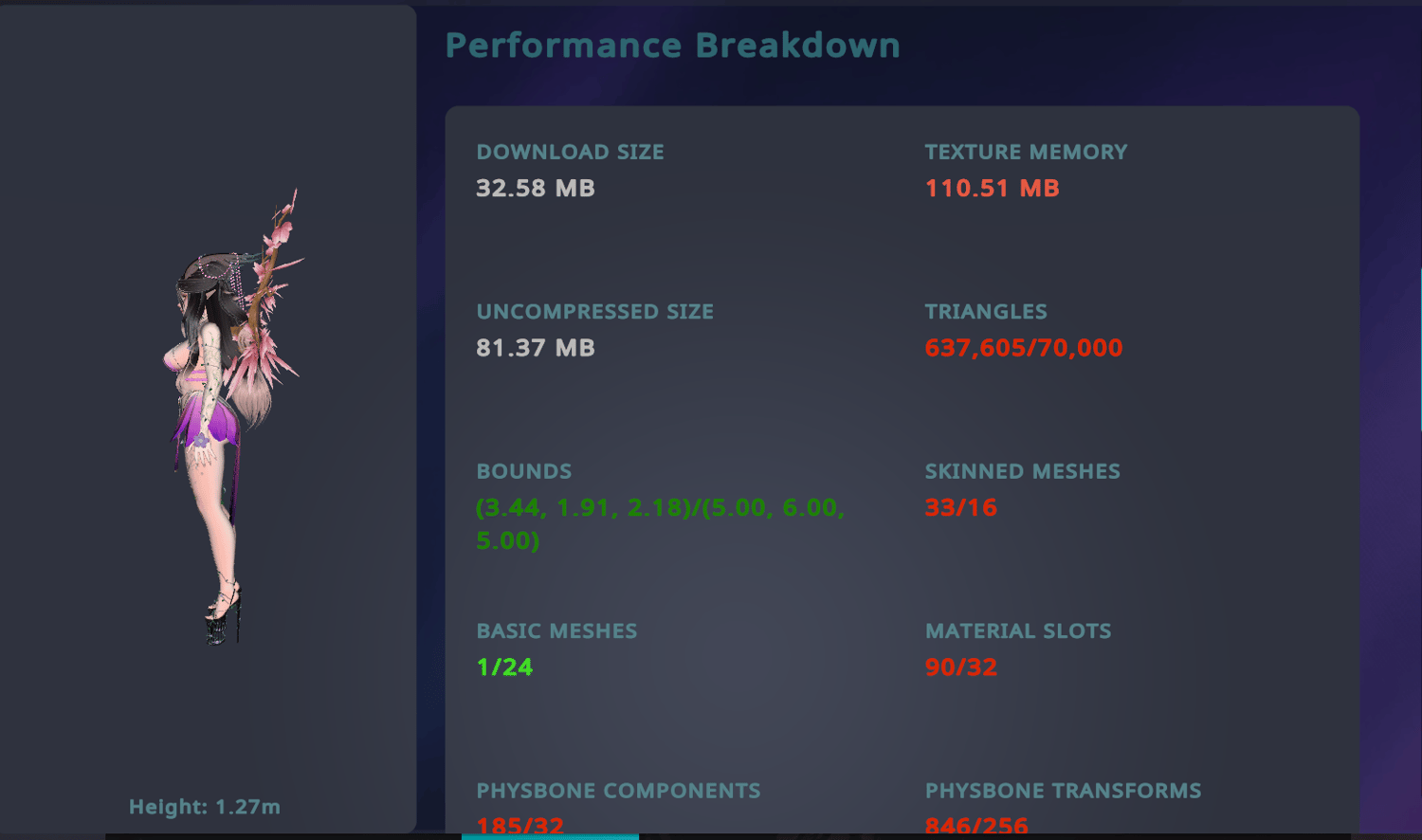Click the 90/32 material slots value

coord(961,667)
